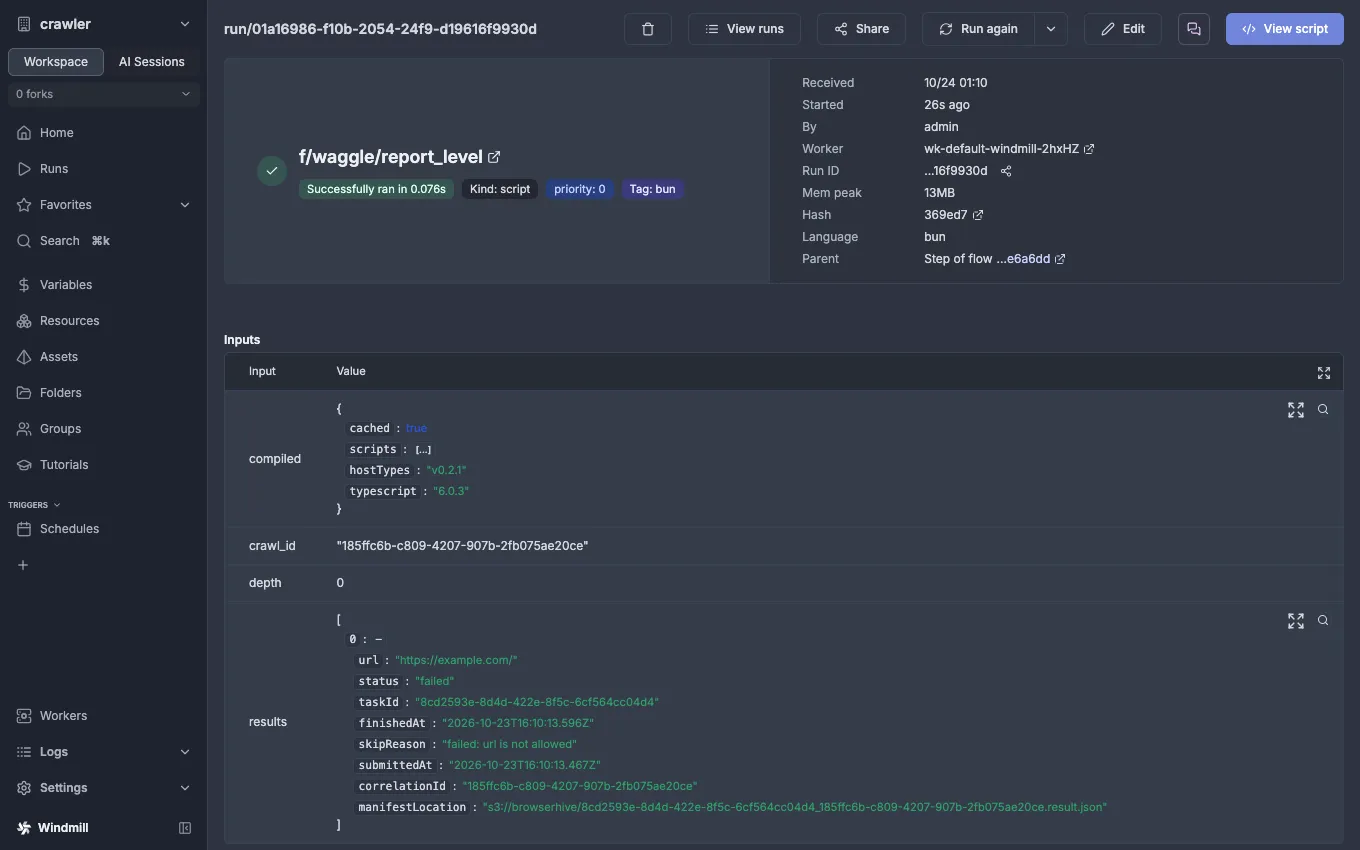Collapse the sidebar with the panel icon
Screen dimensions: 1360x850
point(185,828)
